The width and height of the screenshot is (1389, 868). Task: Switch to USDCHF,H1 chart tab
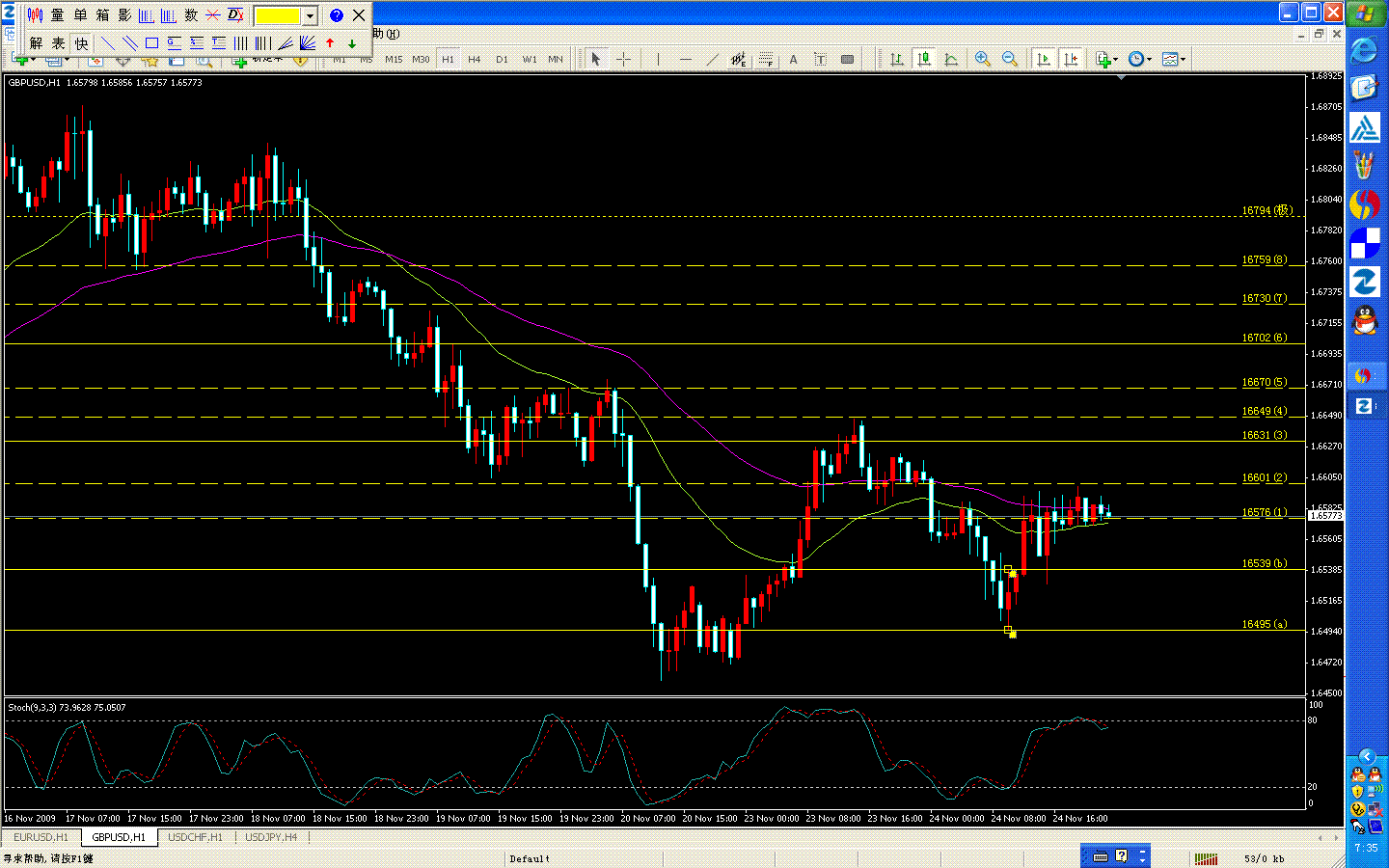pos(195,837)
